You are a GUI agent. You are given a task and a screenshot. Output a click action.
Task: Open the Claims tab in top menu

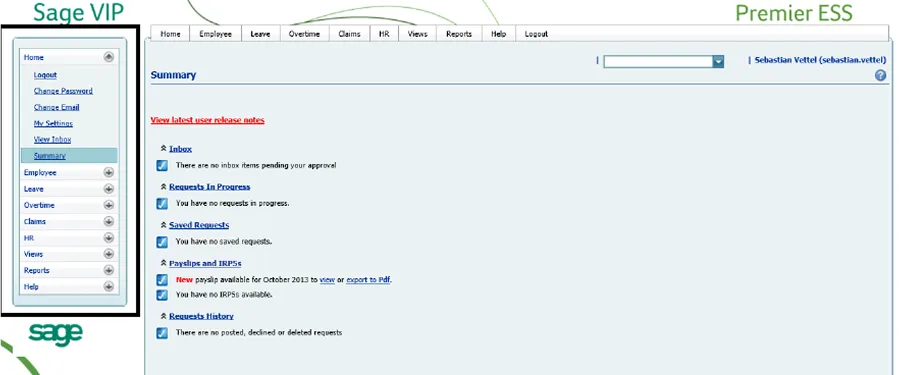coord(349,34)
